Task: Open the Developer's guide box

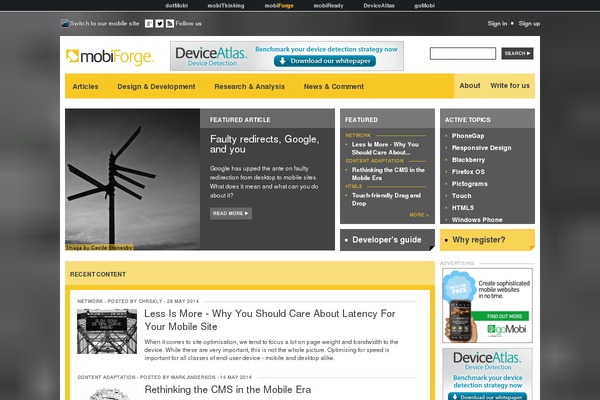Action: [387, 240]
